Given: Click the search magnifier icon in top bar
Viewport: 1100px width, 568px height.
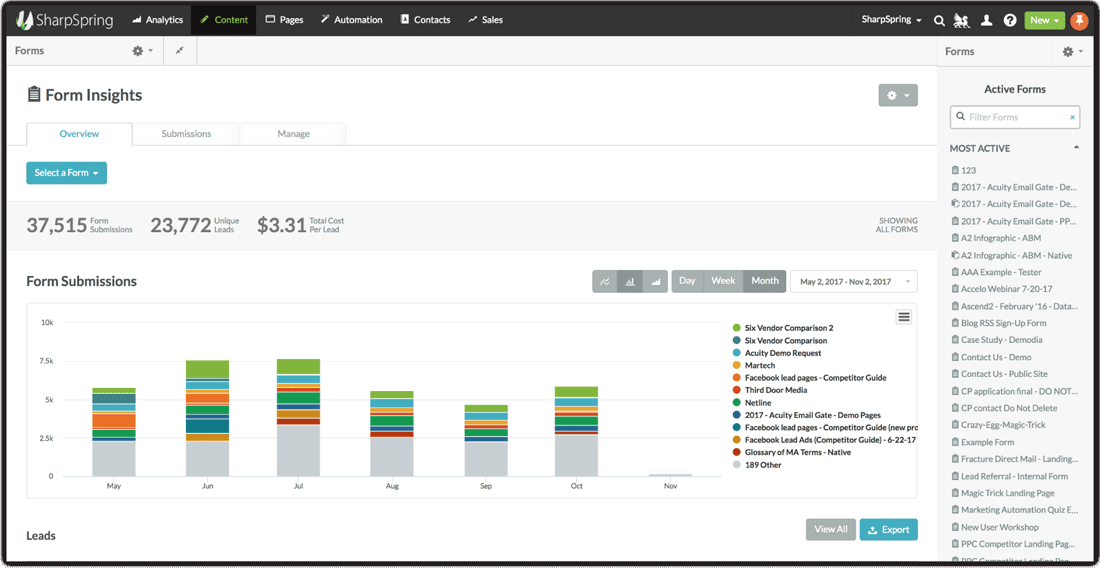Looking at the screenshot, I should point(939,20).
